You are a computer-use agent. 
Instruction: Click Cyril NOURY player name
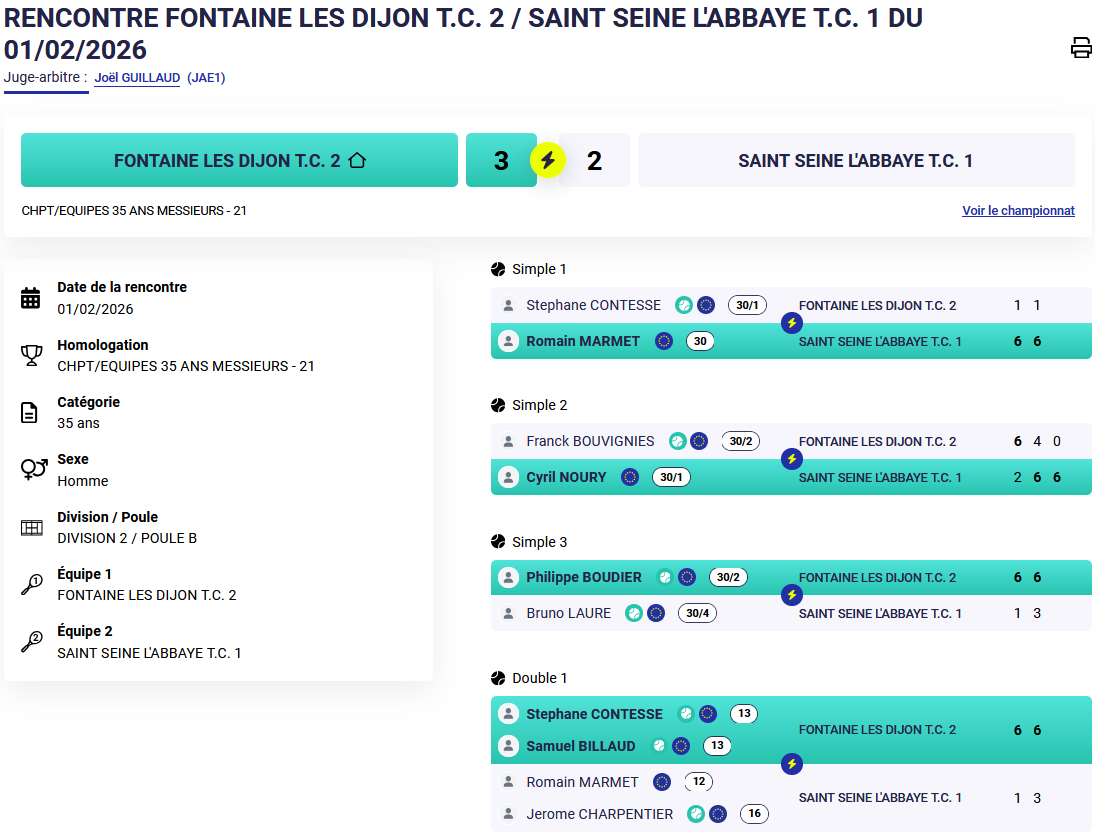click(566, 477)
